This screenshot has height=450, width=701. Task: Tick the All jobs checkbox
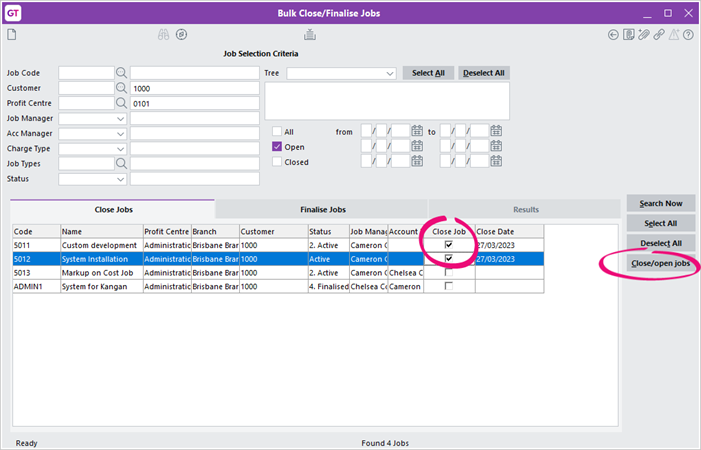278,131
